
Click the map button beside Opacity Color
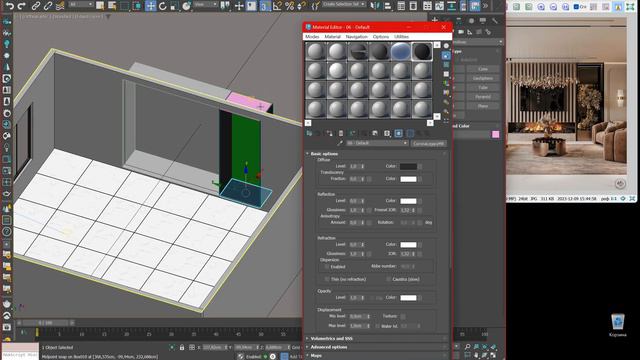point(420,298)
